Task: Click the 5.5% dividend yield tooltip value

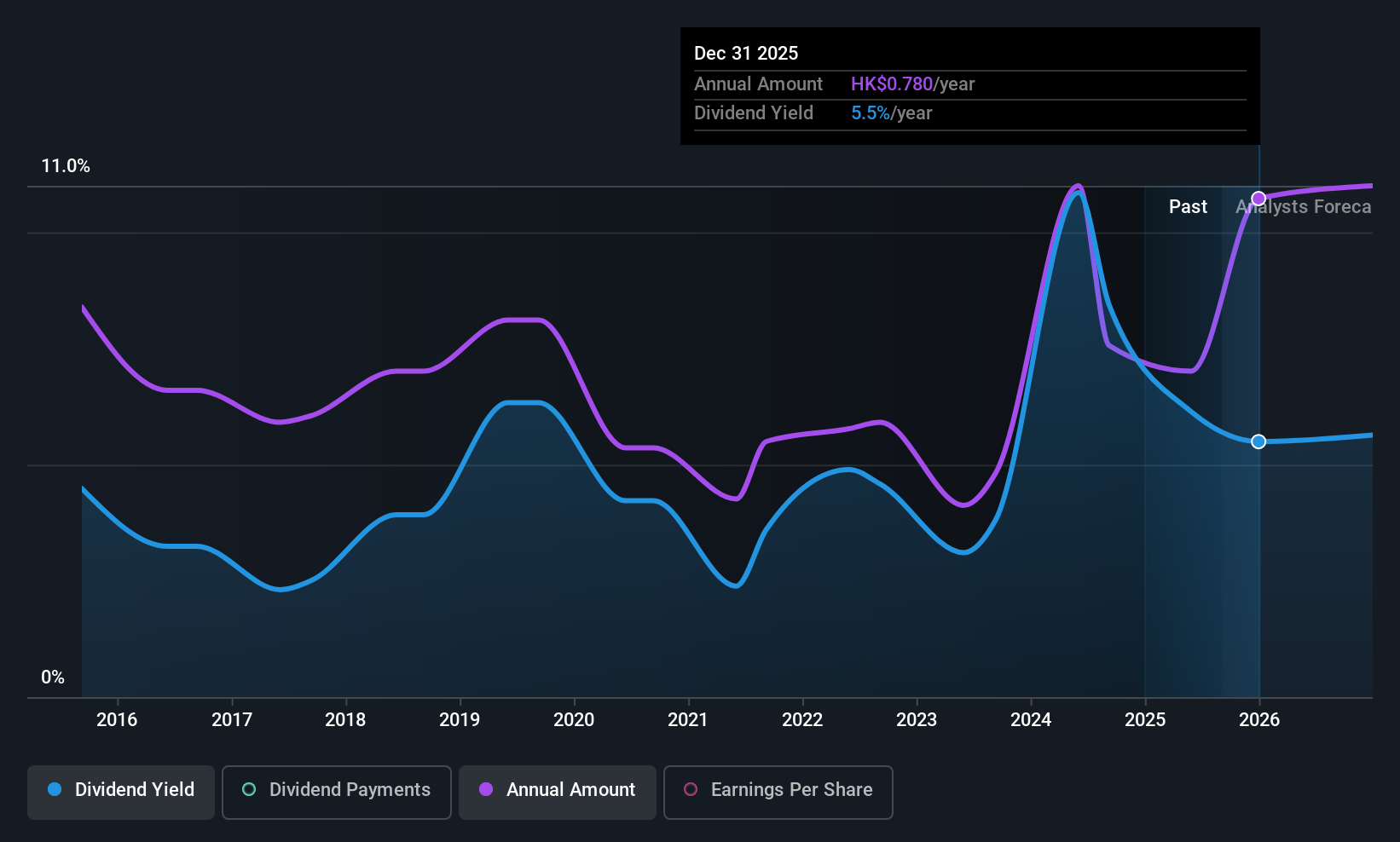Action: [x=871, y=112]
